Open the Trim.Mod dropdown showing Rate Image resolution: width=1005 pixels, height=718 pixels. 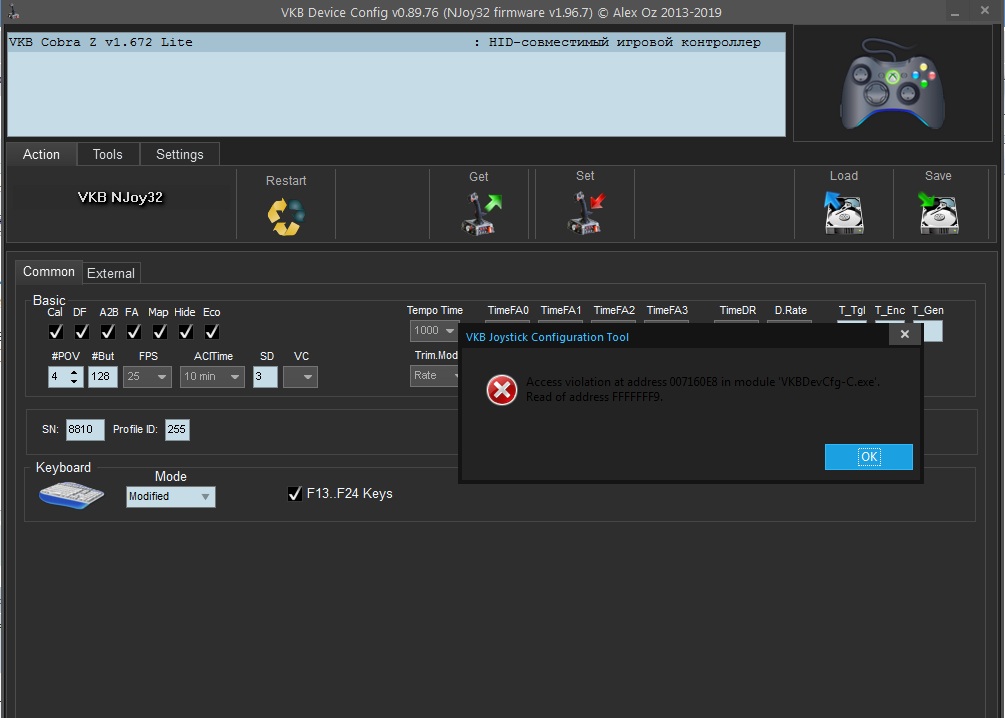[x=435, y=376]
